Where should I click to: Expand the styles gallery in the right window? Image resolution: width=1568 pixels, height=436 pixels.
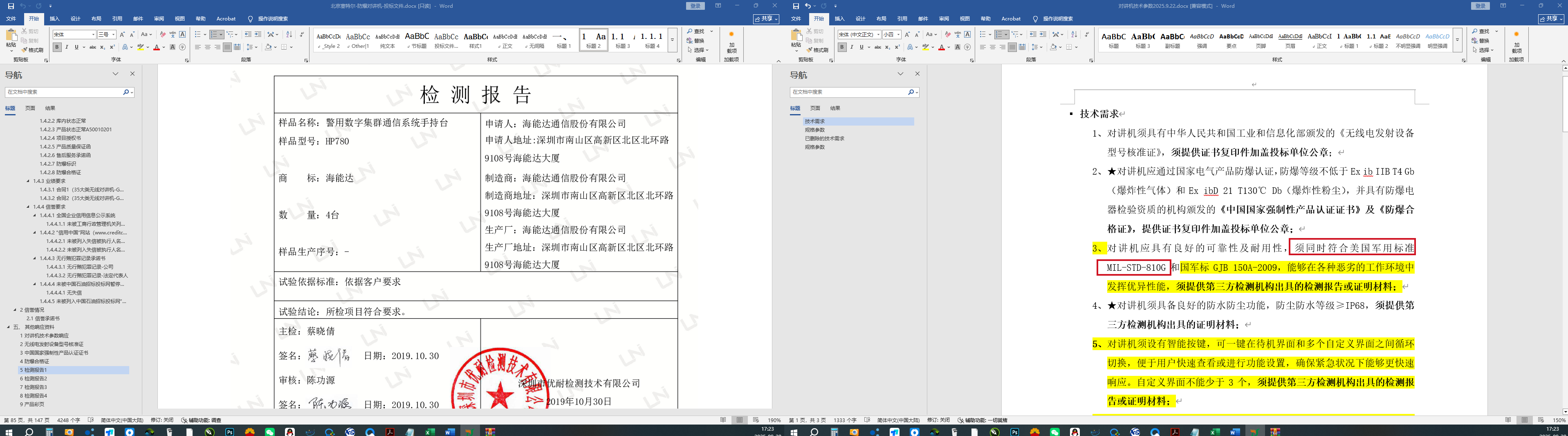tap(1457, 40)
